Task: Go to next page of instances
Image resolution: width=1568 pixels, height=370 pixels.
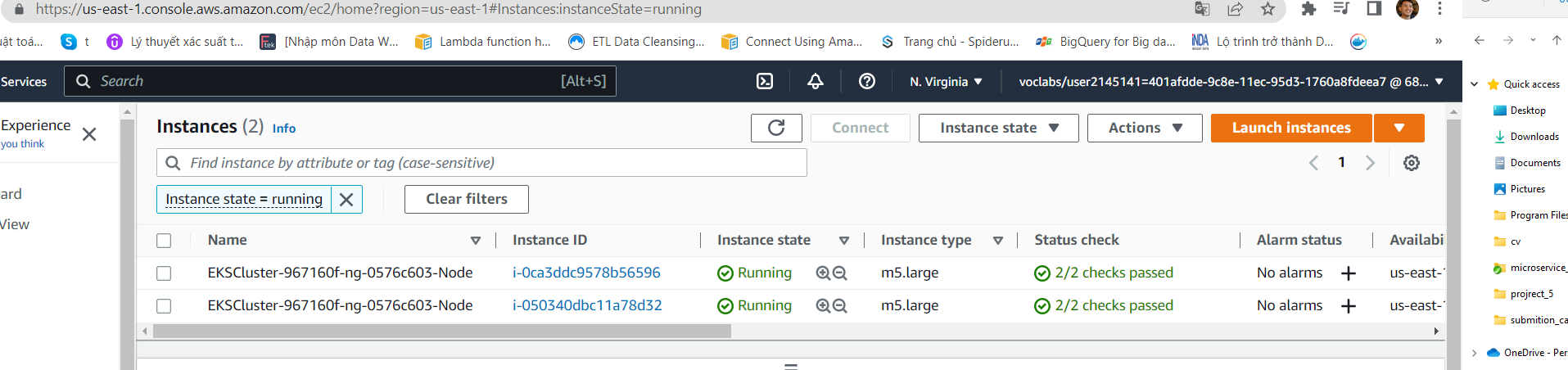Action: click(1370, 163)
